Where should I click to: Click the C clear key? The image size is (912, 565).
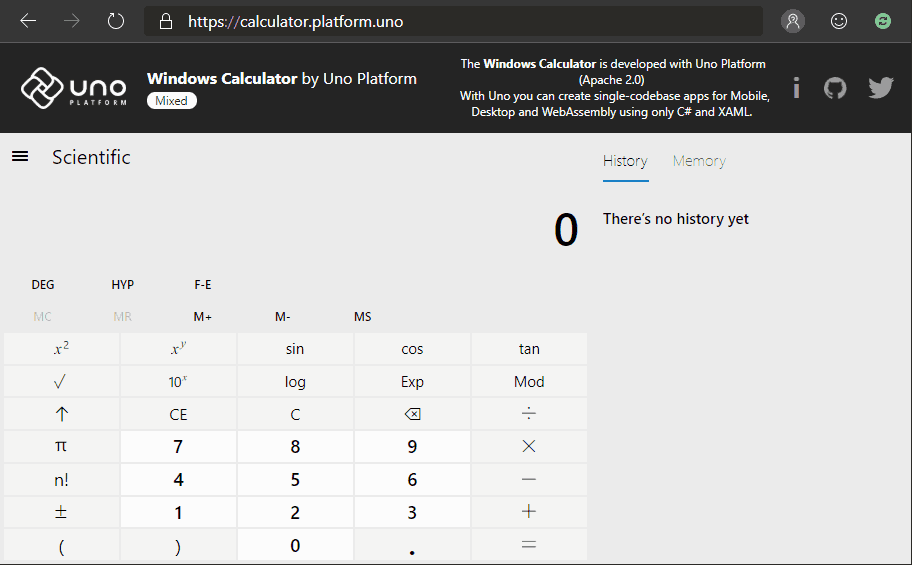[x=295, y=414]
